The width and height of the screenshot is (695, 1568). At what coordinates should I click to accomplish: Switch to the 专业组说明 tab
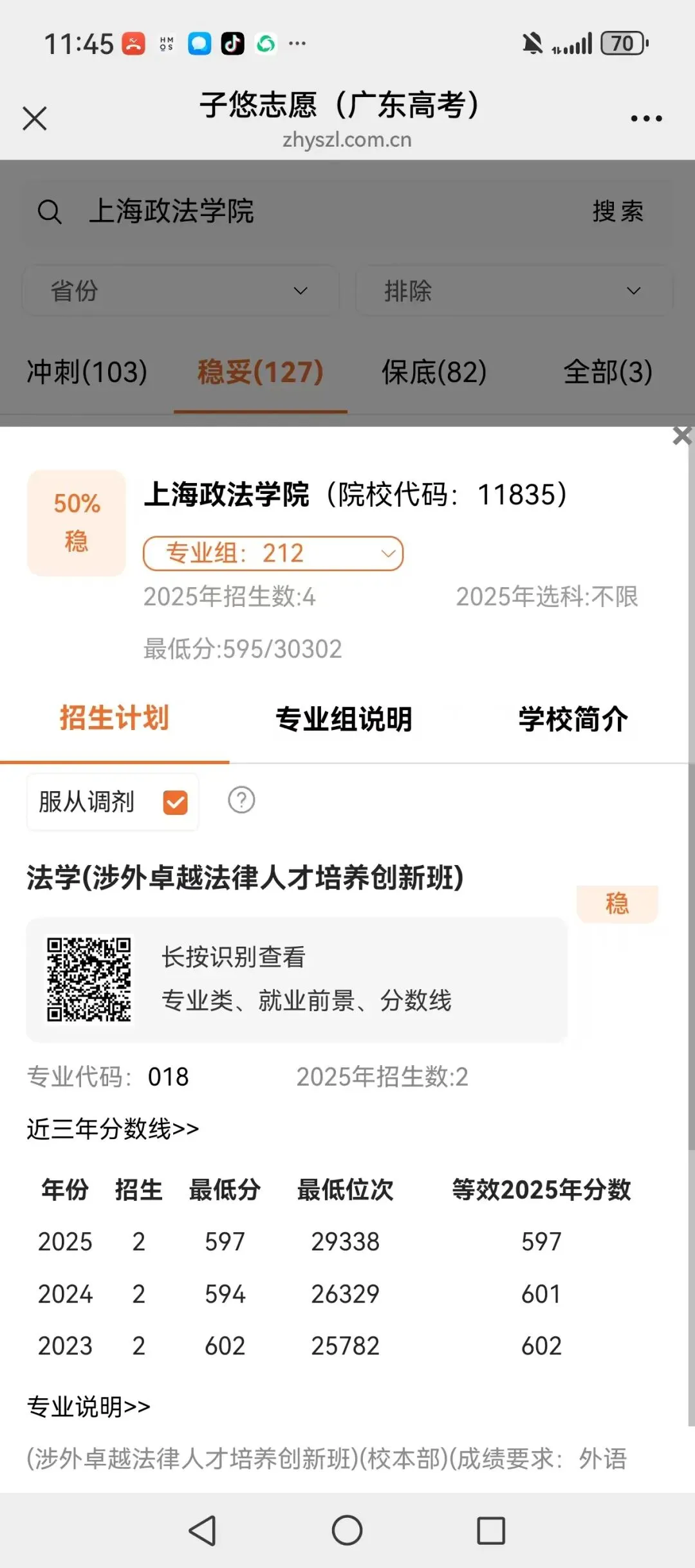tap(344, 719)
